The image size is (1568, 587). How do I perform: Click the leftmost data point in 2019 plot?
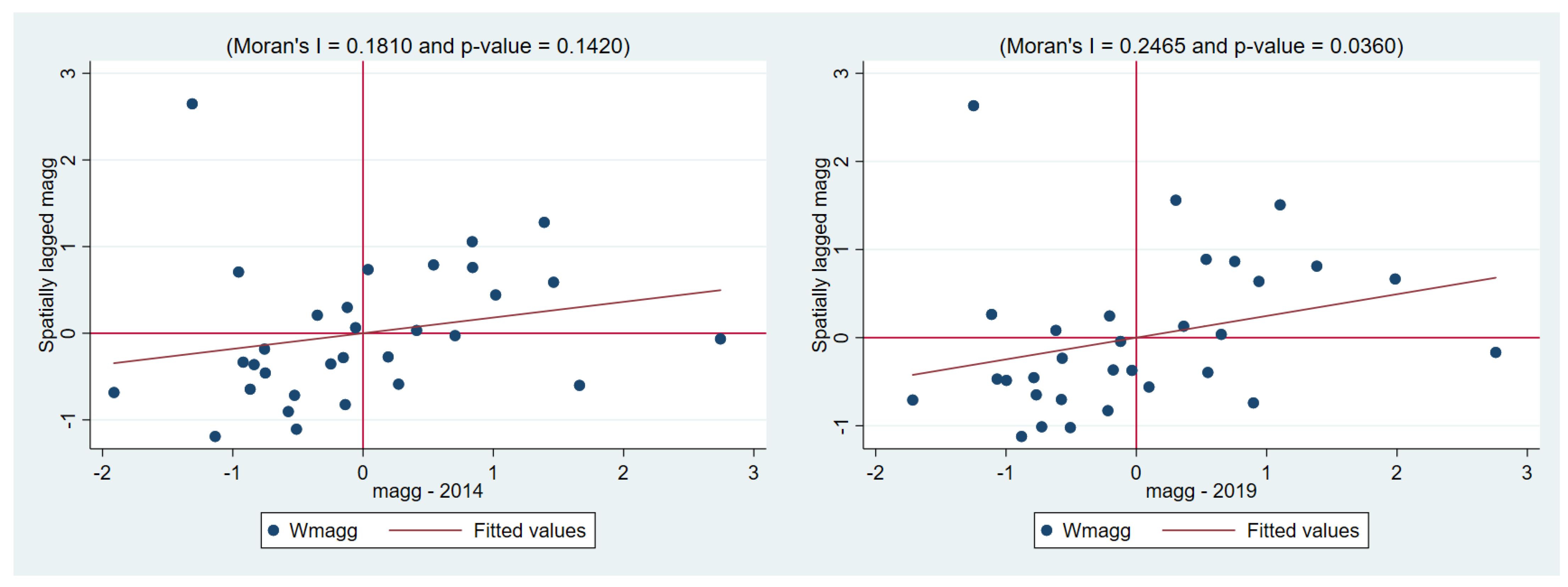(912, 399)
